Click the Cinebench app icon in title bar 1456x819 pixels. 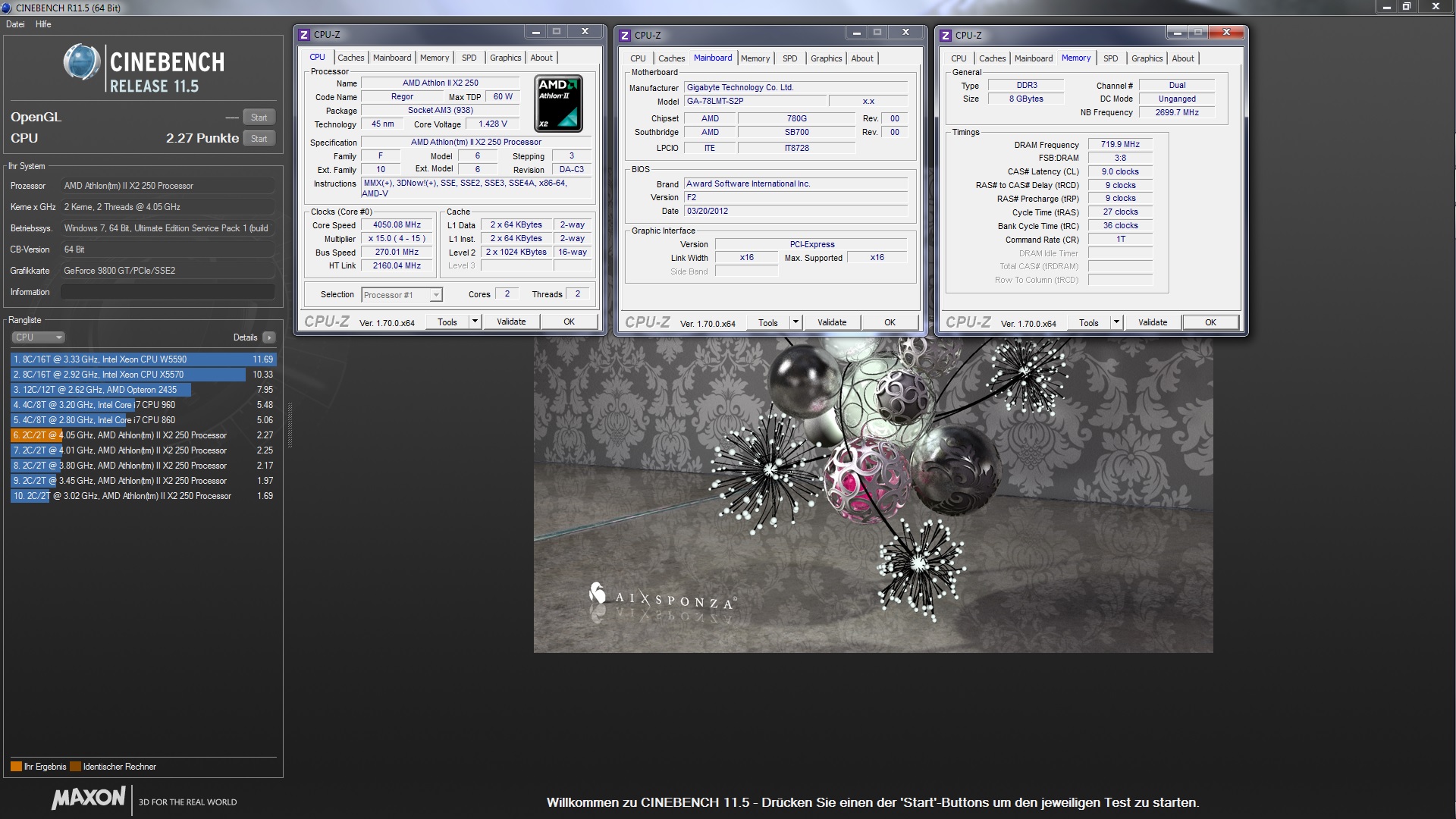coord(7,8)
